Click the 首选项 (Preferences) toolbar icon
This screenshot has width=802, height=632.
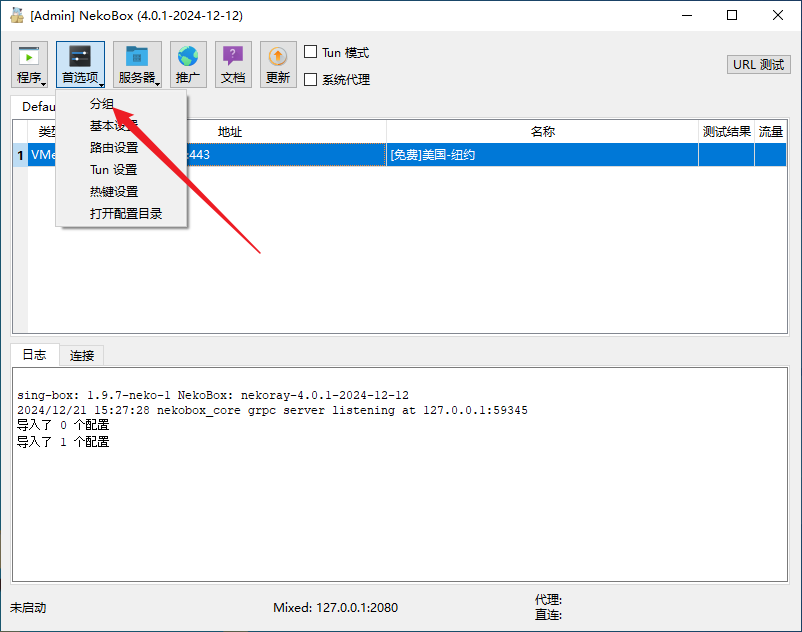click(x=80, y=65)
